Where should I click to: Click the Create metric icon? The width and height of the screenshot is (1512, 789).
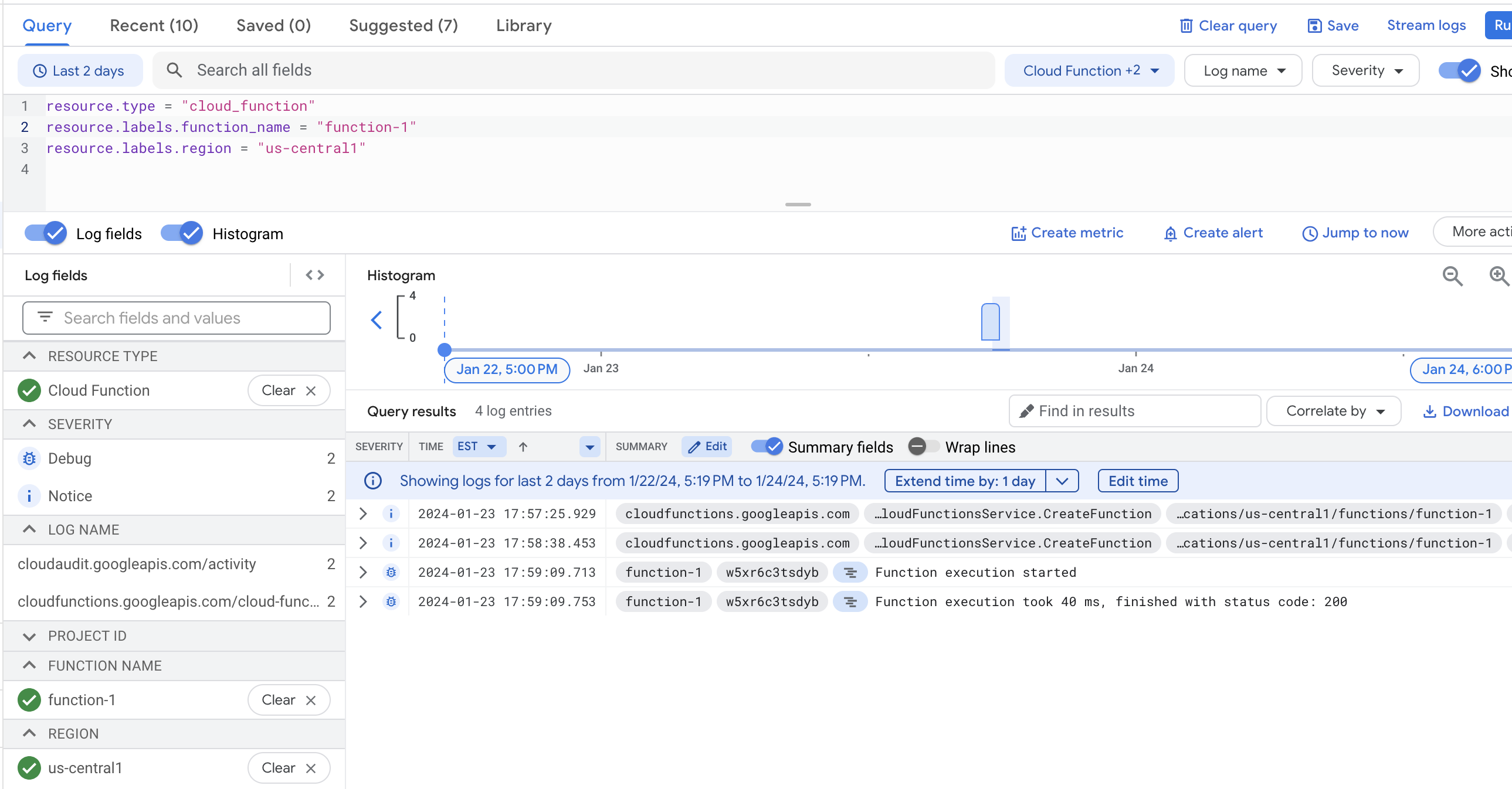coord(1019,233)
